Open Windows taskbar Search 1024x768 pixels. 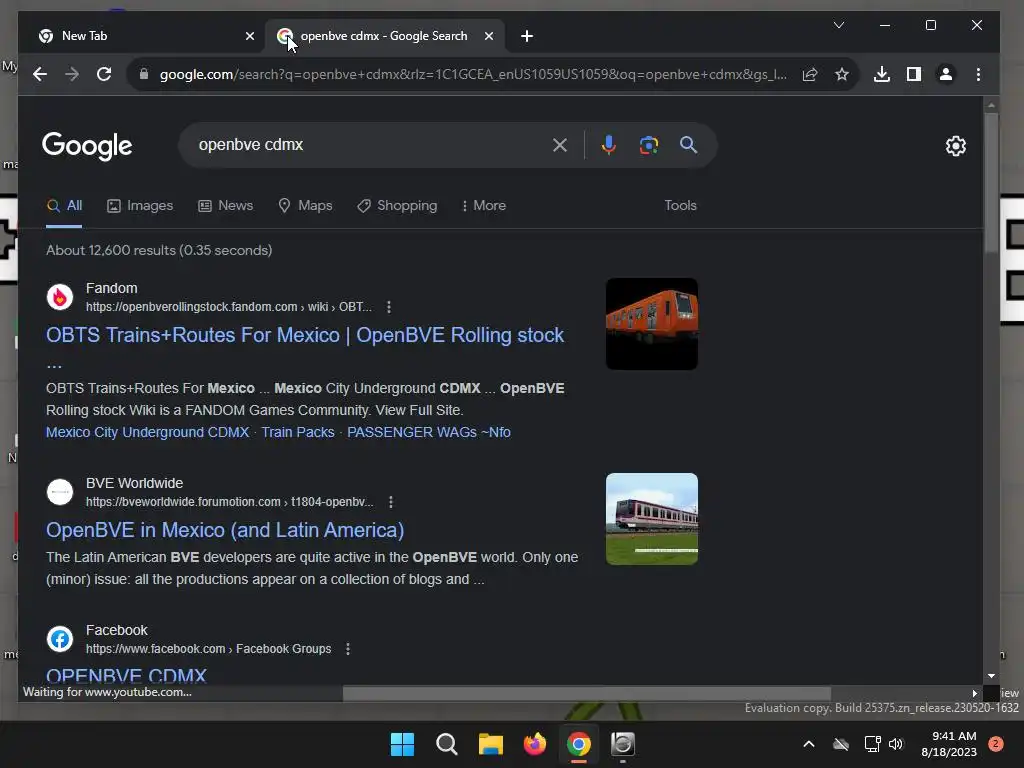(447, 744)
